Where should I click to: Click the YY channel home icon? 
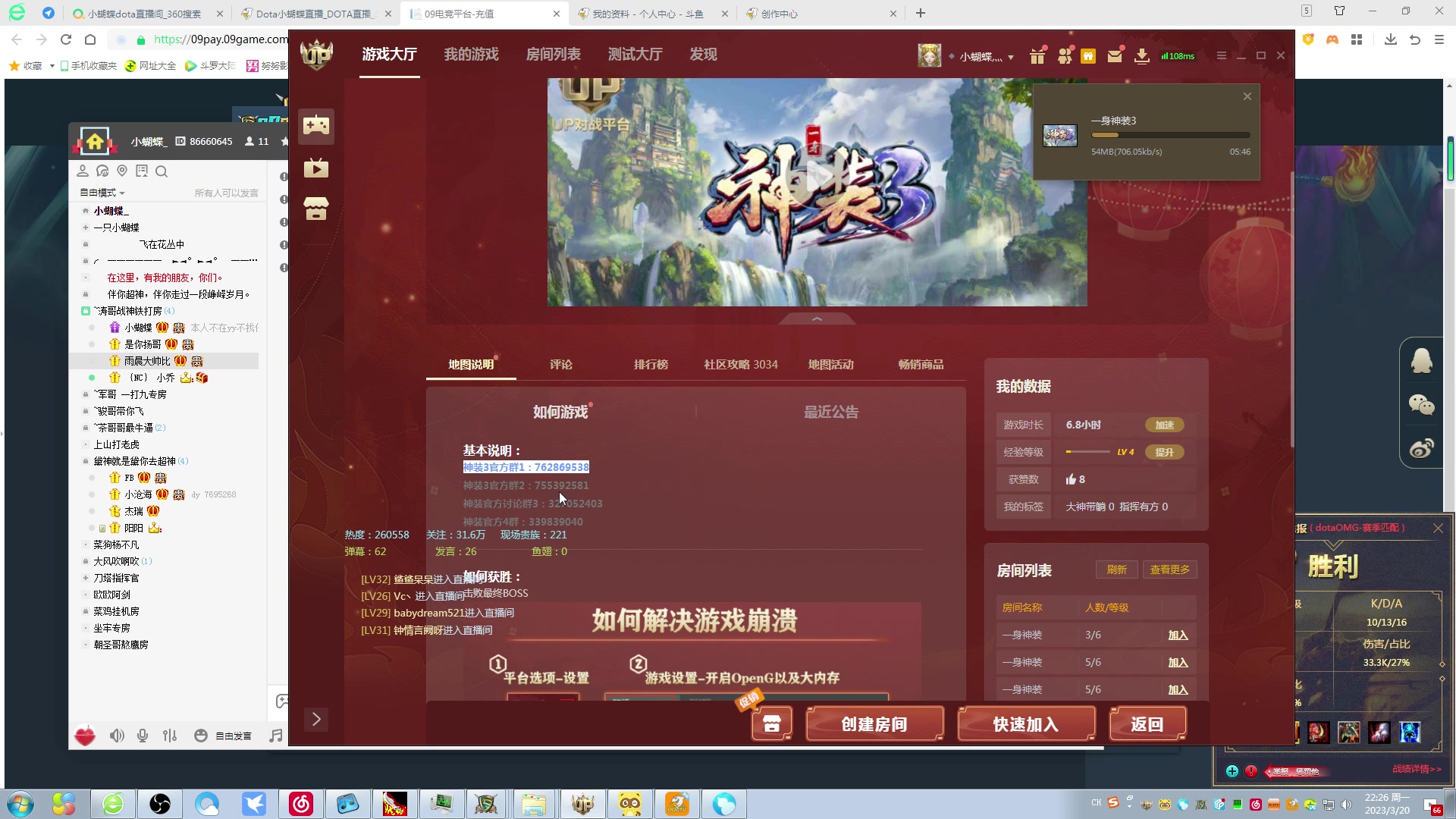pos(95,142)
